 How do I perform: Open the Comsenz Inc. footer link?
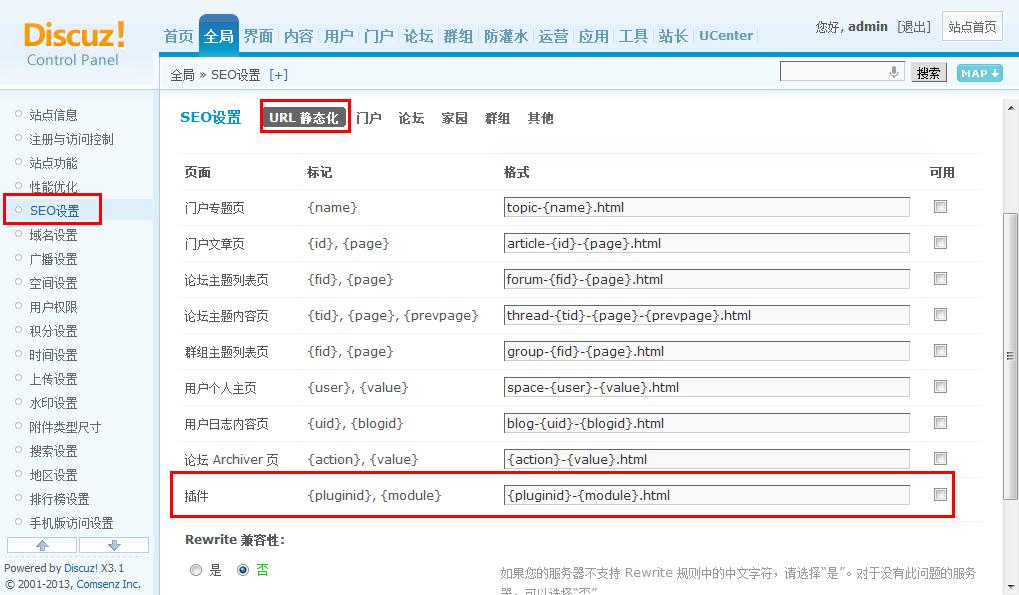pos(107,584)
